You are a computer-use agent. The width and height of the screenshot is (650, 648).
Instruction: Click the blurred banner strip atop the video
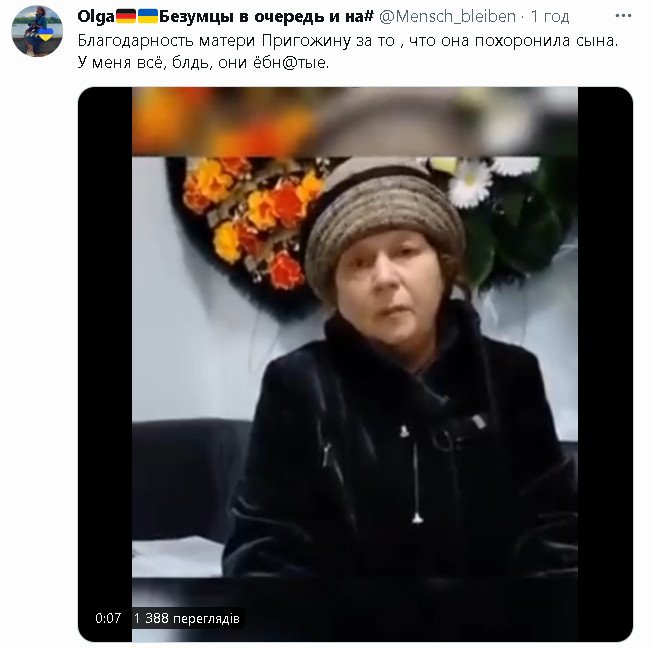355,122
